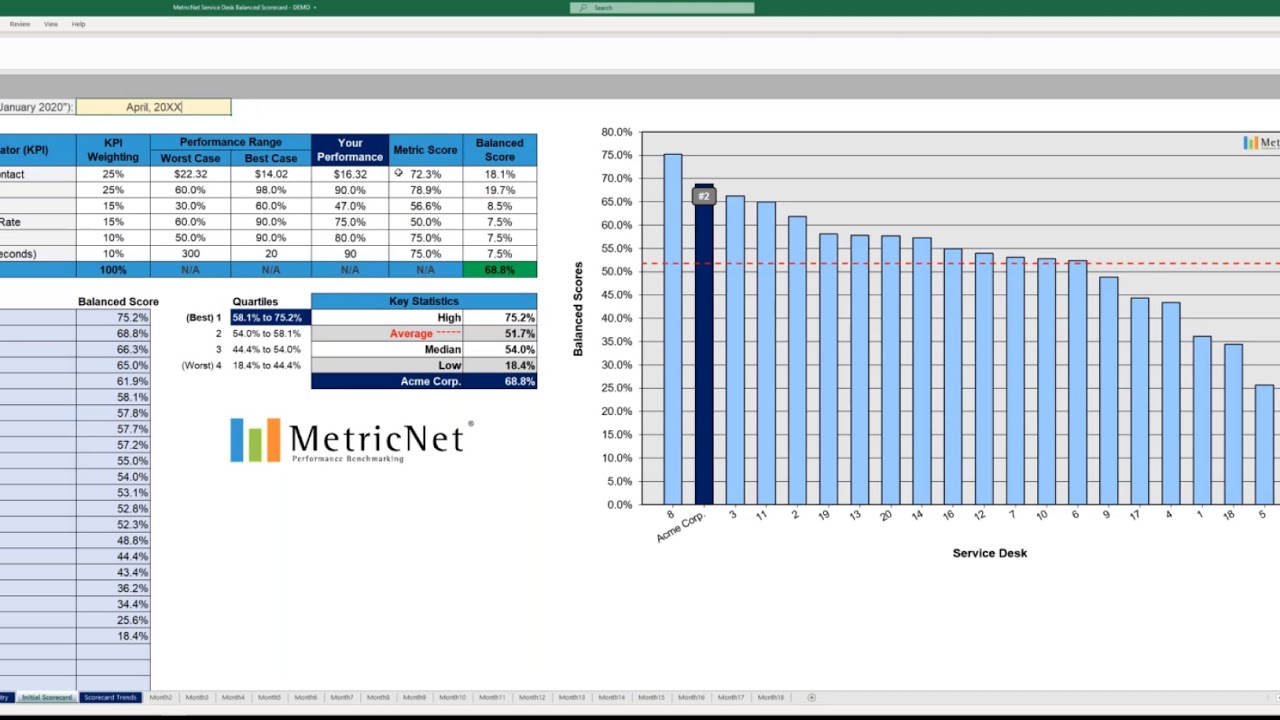
Task: Switch to the Month18 sheet tab
Action: tap(770, 697)
